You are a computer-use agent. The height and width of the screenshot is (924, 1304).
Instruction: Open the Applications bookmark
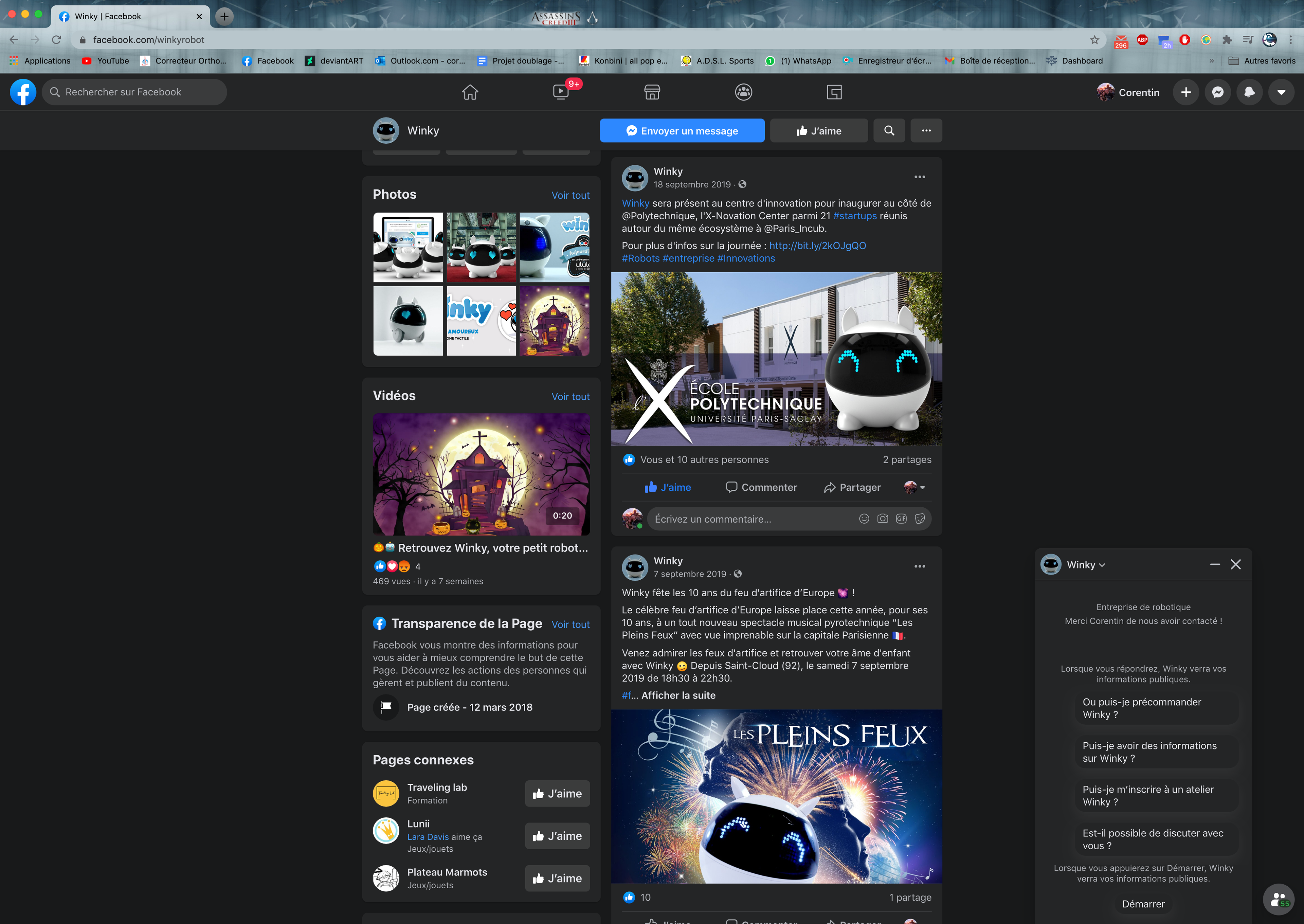pos(40,61)
